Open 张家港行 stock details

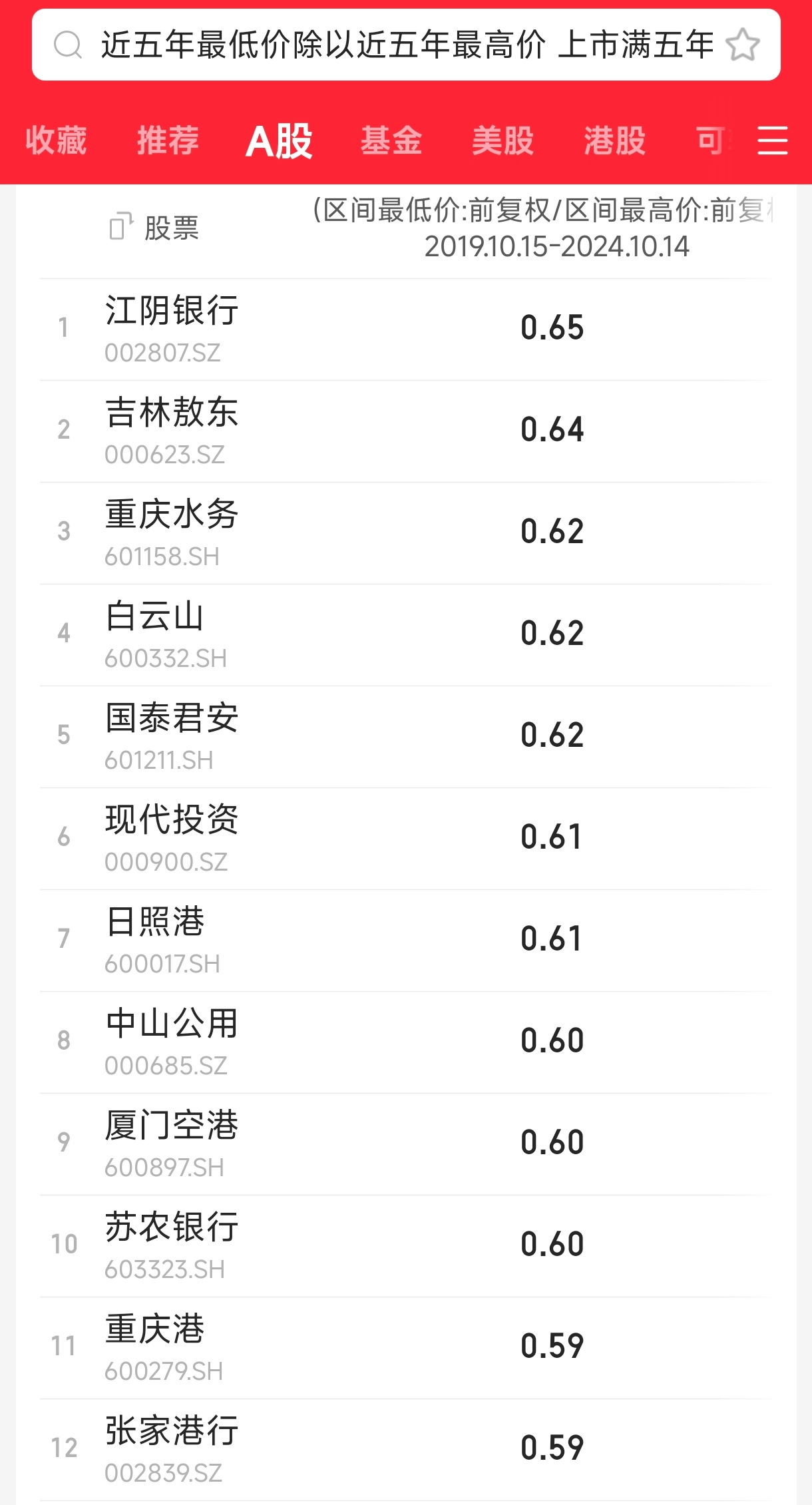click(172, 1448)
